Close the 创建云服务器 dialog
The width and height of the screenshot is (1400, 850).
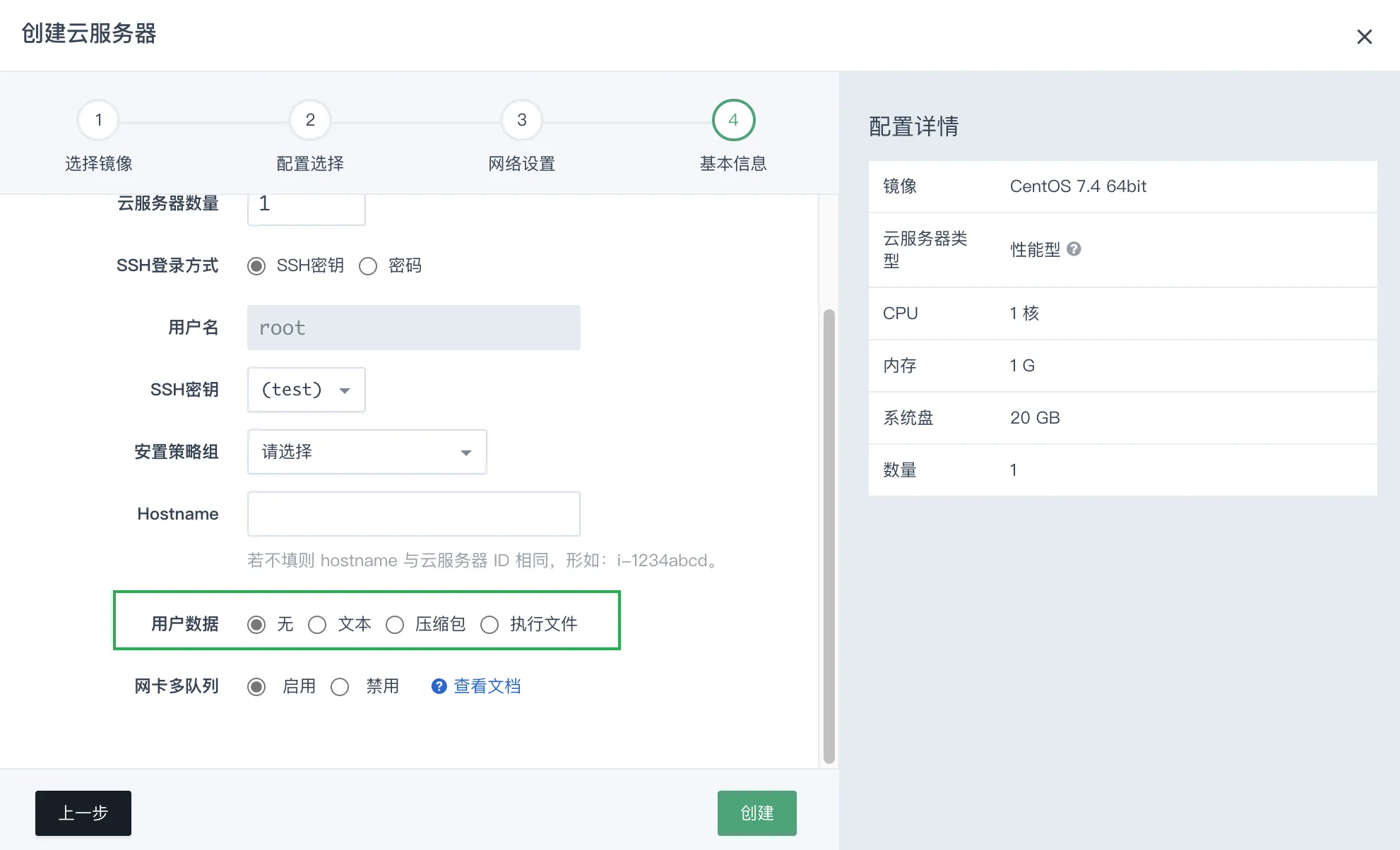pos(1364,36)
